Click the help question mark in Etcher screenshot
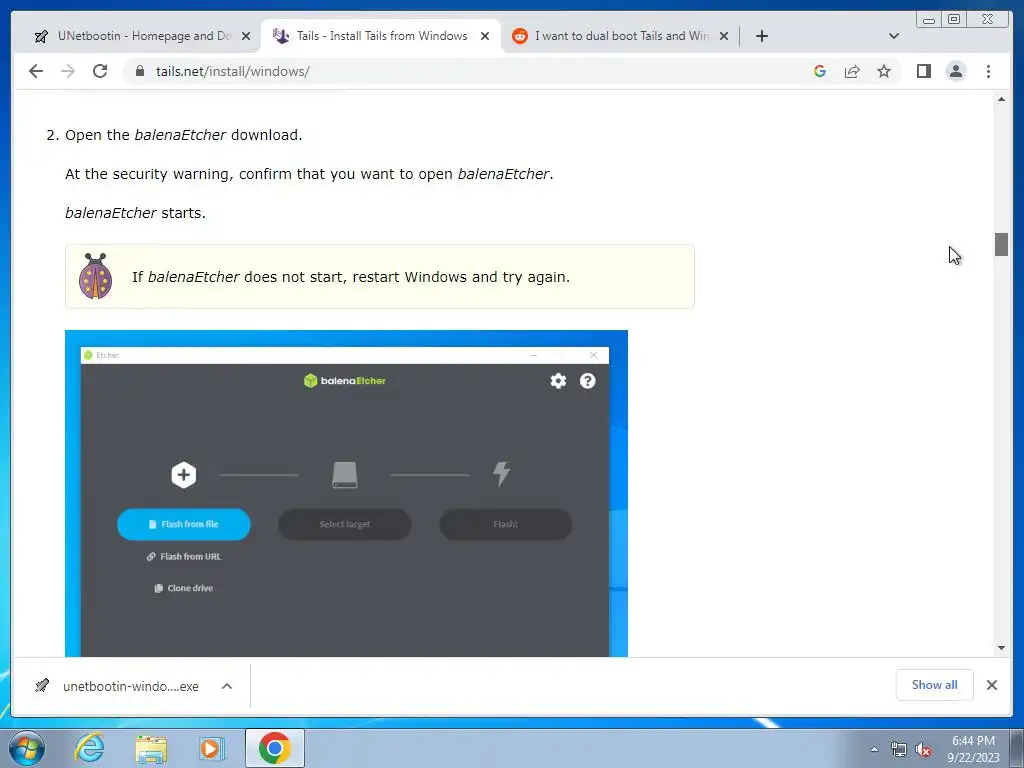 click(x=588, y=381)
